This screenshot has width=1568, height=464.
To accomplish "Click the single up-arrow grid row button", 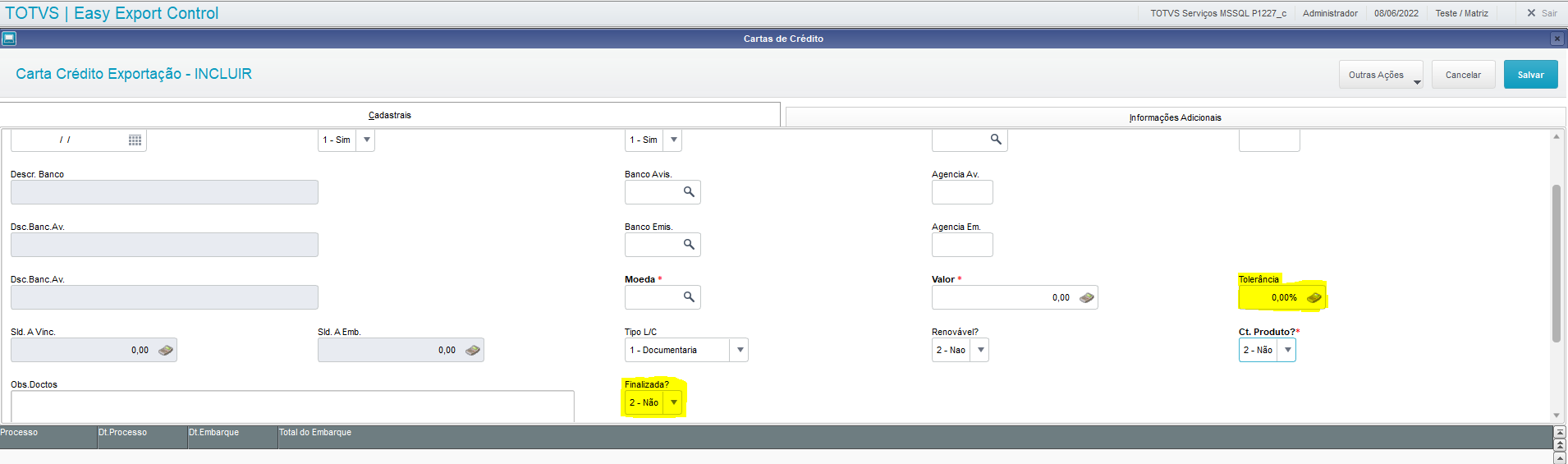I will pyautogui.click(x=1561, y=457).
